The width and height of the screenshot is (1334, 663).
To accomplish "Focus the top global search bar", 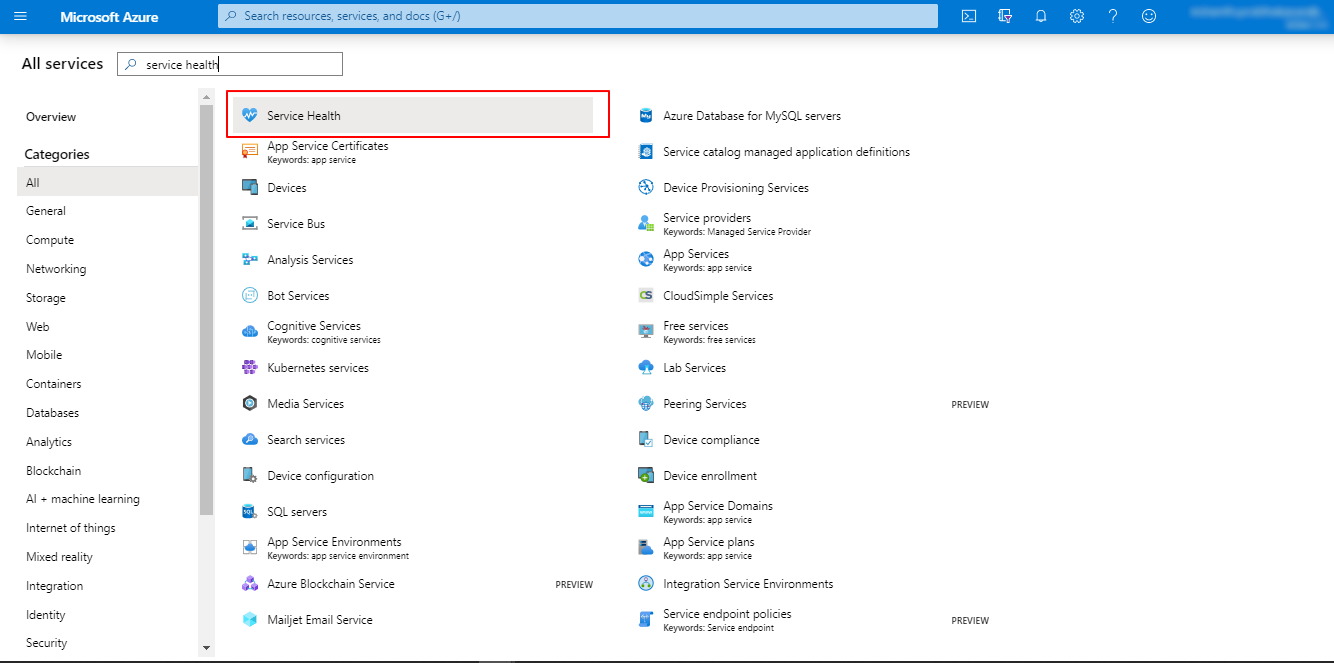I will pos(578,16).
